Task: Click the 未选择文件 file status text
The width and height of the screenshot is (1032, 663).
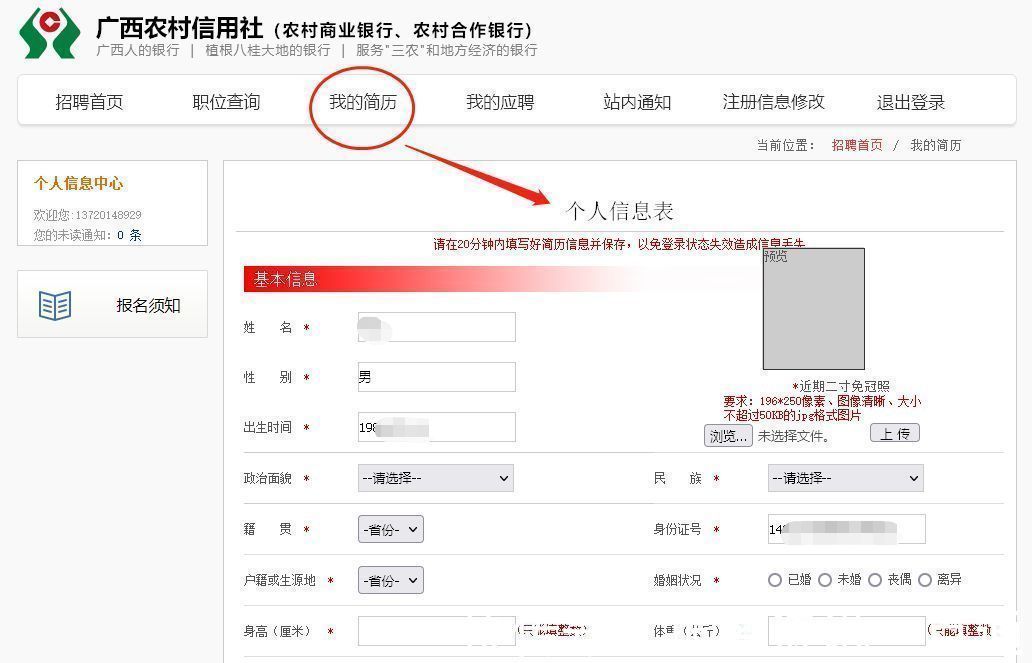Action: pyautogui.click(x=794, y=436)
